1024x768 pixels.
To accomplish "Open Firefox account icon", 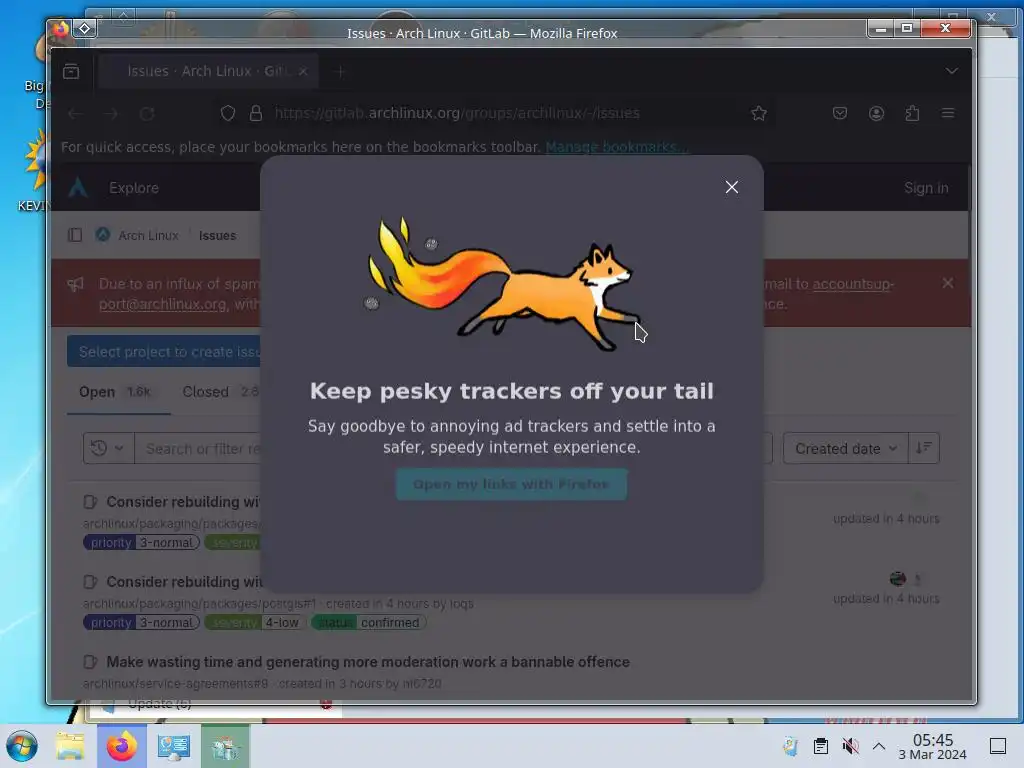I will tap(876, 114).
